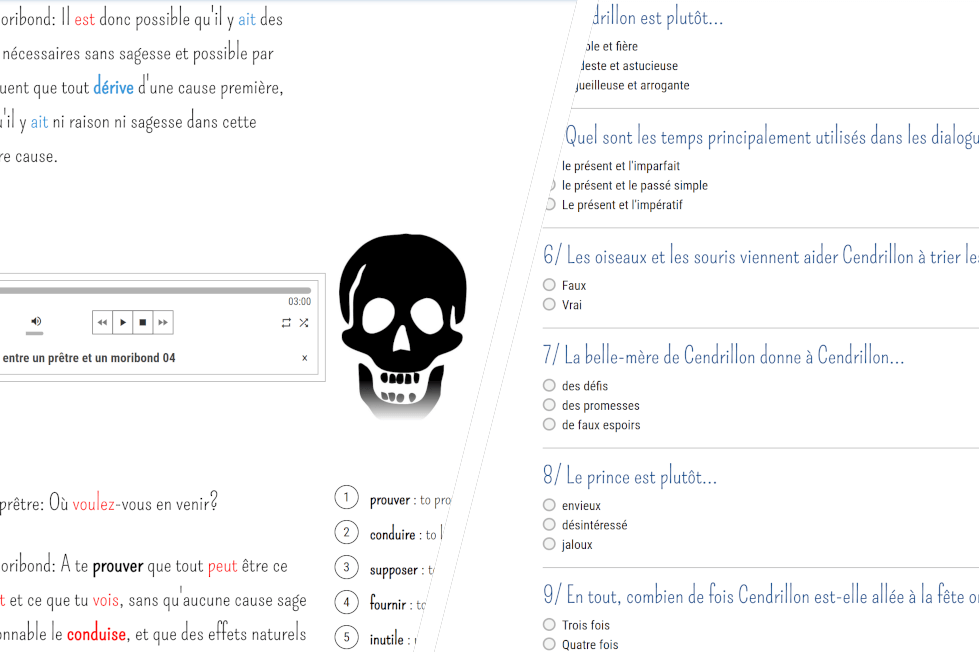Play the audio track

point(123,322)
